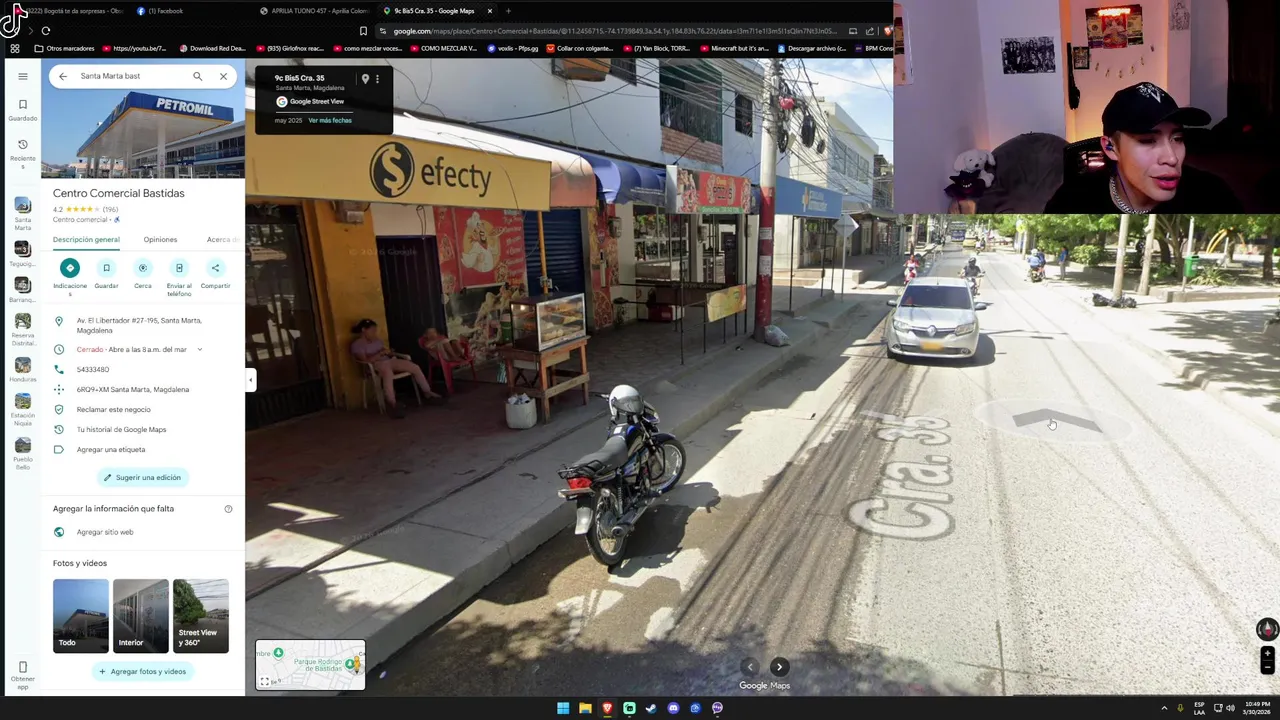Open File Explorer from taskbar
Viewport: 1280px width, 720px height.
pyautogui.click(x=585, y=708)
